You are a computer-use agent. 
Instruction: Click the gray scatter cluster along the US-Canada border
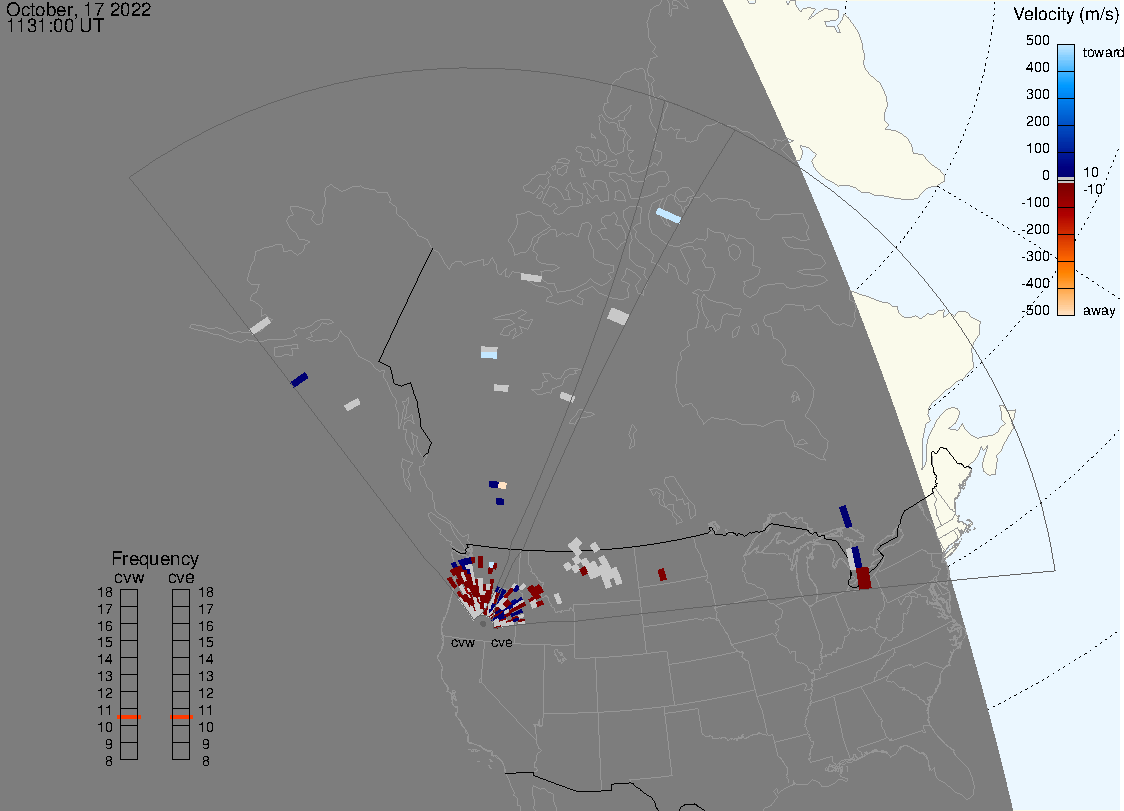(597, 566)
